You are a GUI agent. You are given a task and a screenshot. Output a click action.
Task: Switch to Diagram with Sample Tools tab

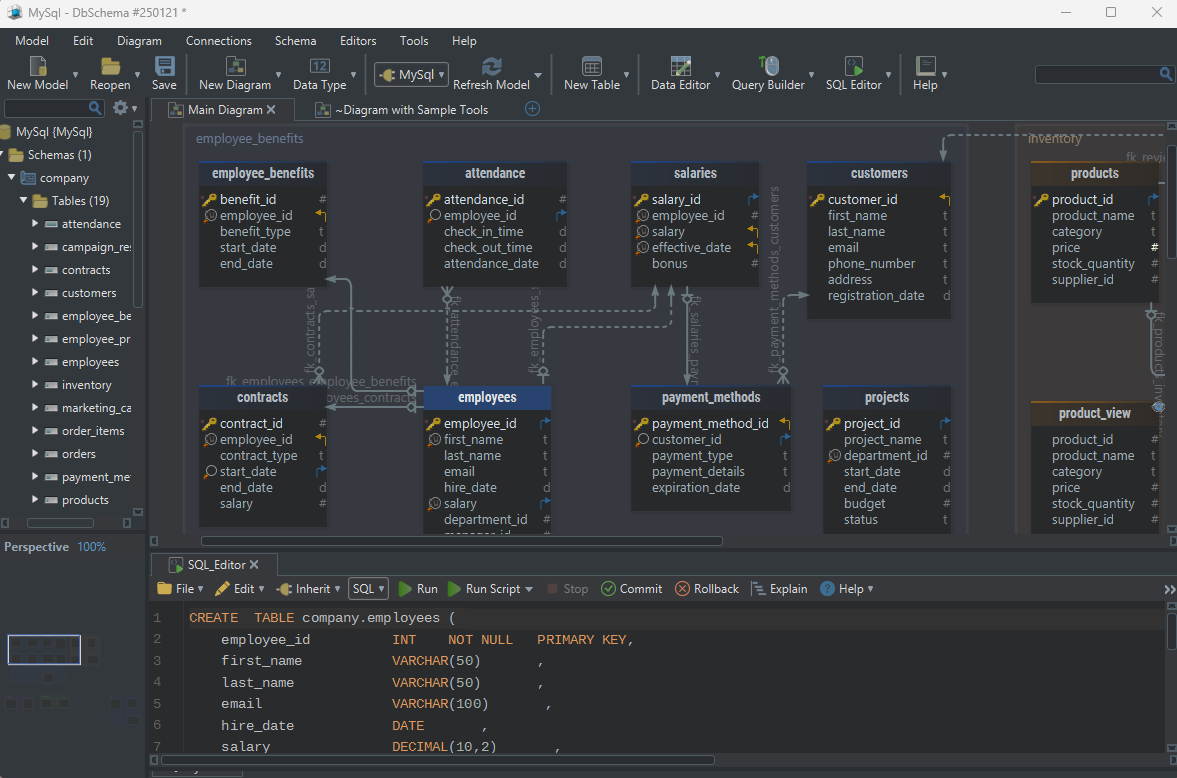click(x=402, y=110)
